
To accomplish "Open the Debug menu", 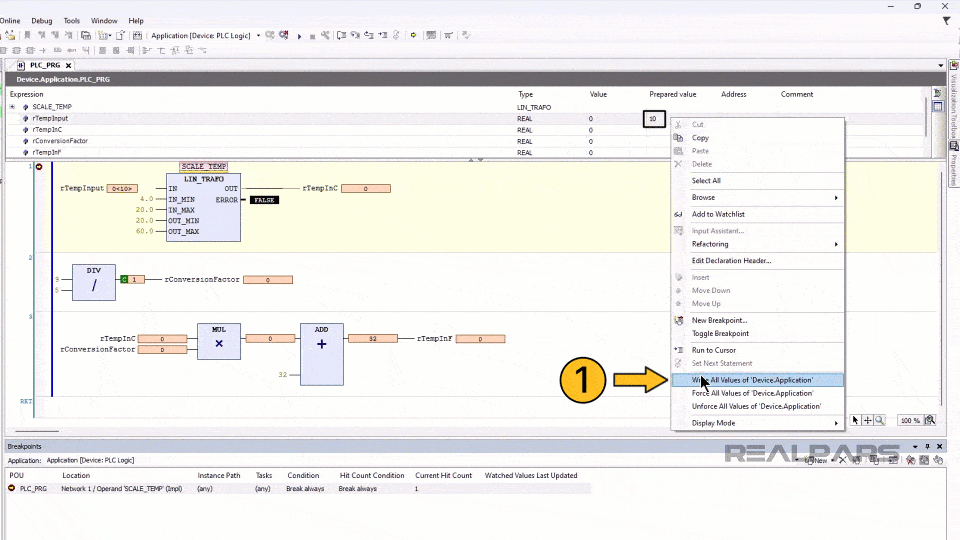I will [42, 21].
